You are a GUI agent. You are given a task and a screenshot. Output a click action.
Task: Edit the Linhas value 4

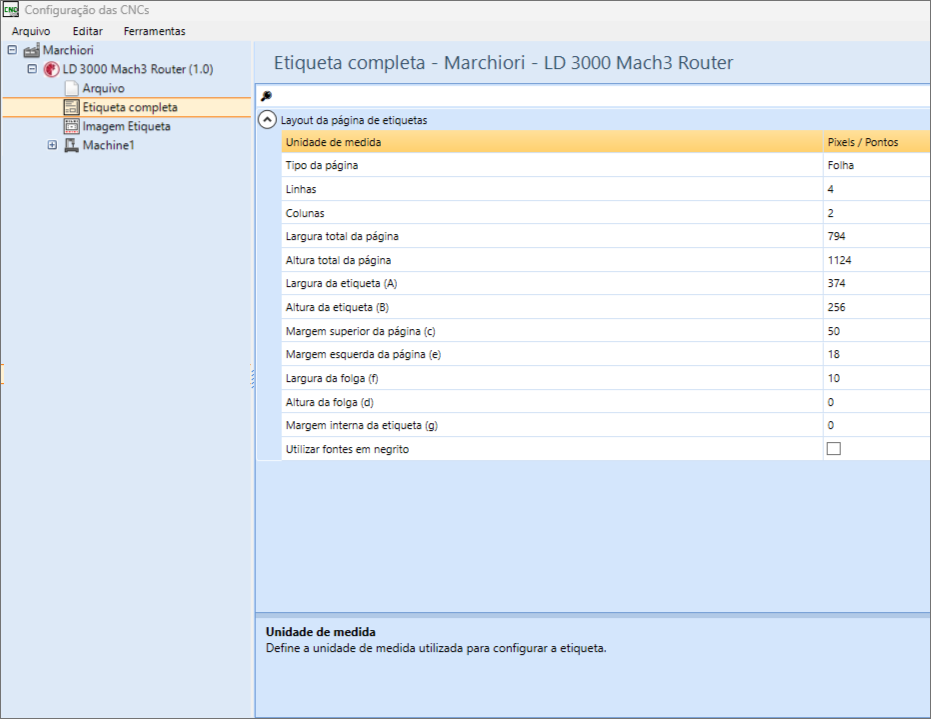pyautogui.click(x=876, y=189)
